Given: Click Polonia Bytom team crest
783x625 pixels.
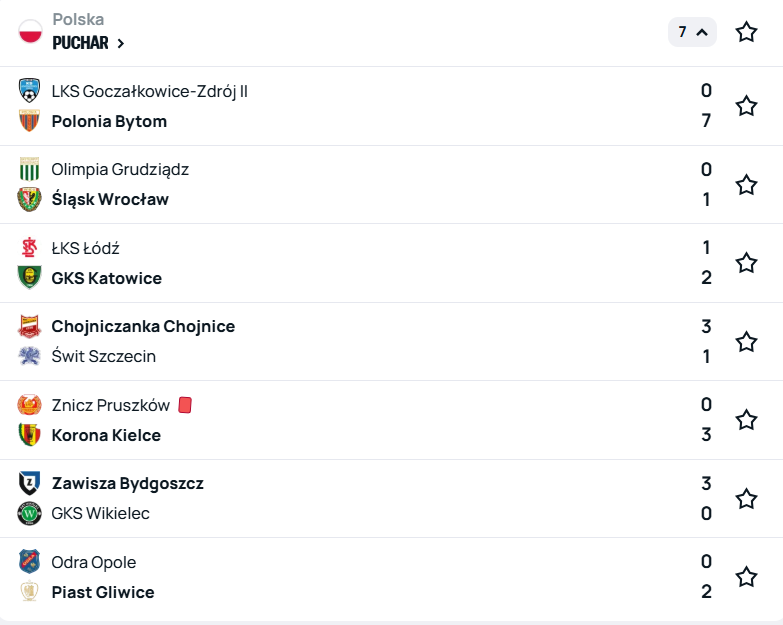Looking at the screenshot, I should [29, 121].
